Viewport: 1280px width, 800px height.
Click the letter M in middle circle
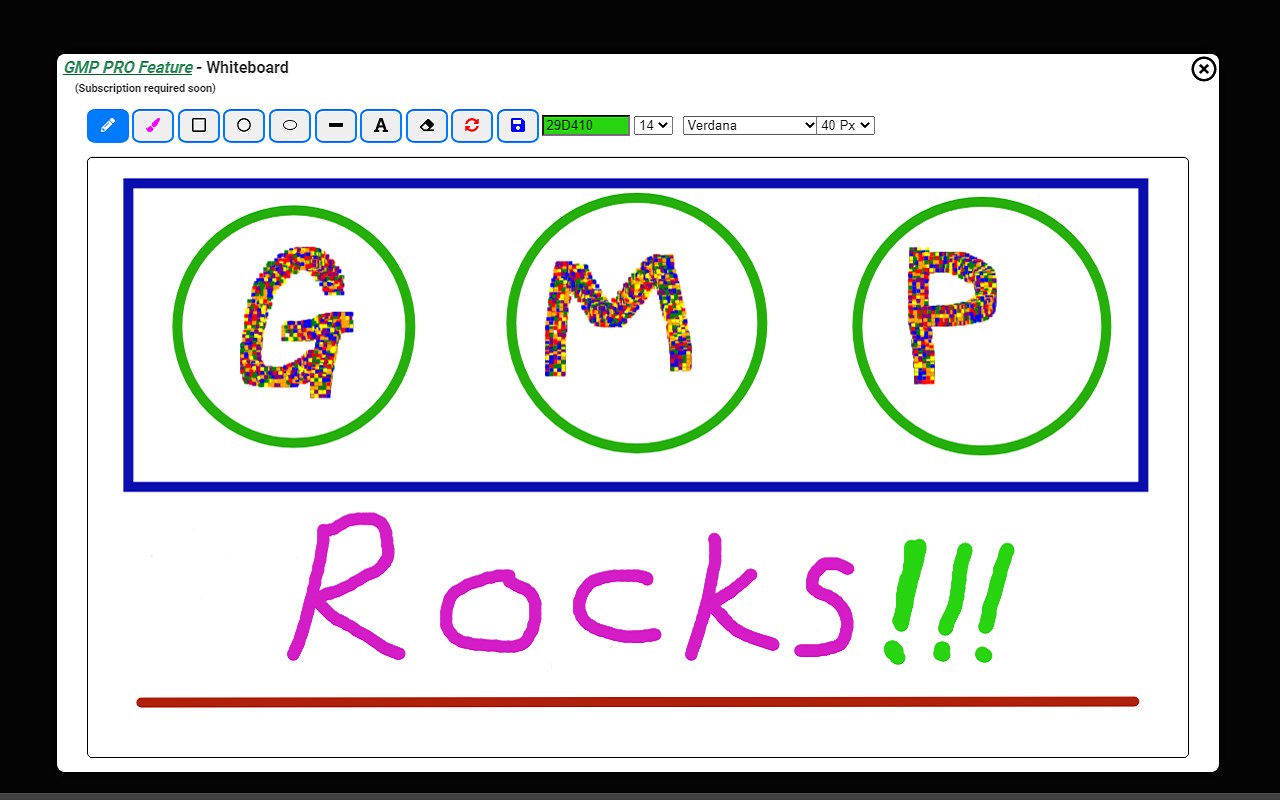pos(617,315)
